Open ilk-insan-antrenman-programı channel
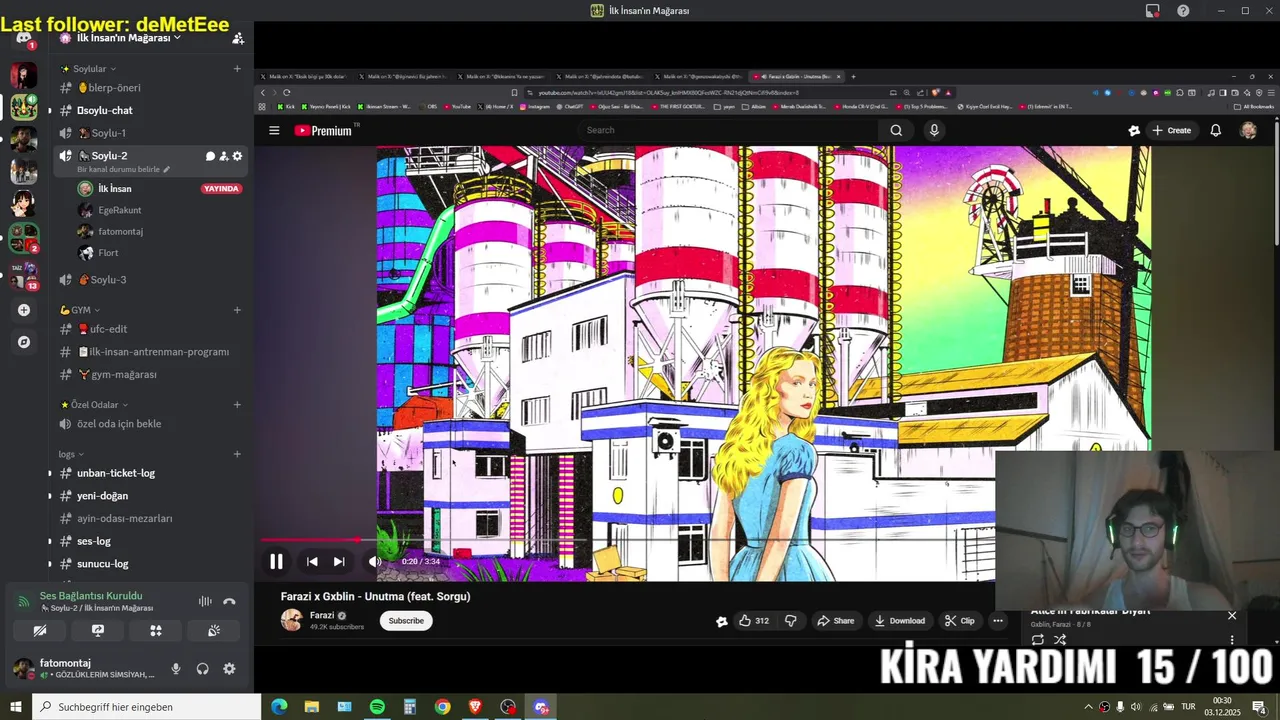1280x720 pixels. click(x=150, y=352)
